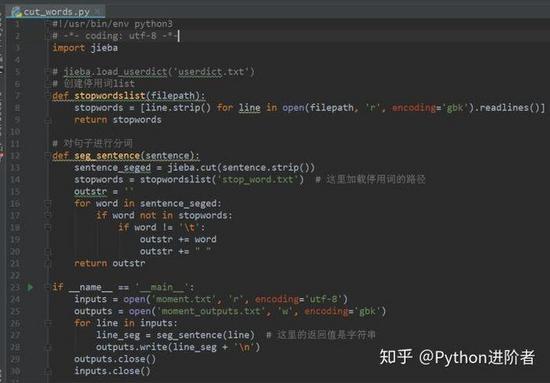The height and width of the screenshot is (383, 550).
Task: Click the 'moment_outputs.txt' string literal
Action: pyautogui.click(x=211, y=311)
